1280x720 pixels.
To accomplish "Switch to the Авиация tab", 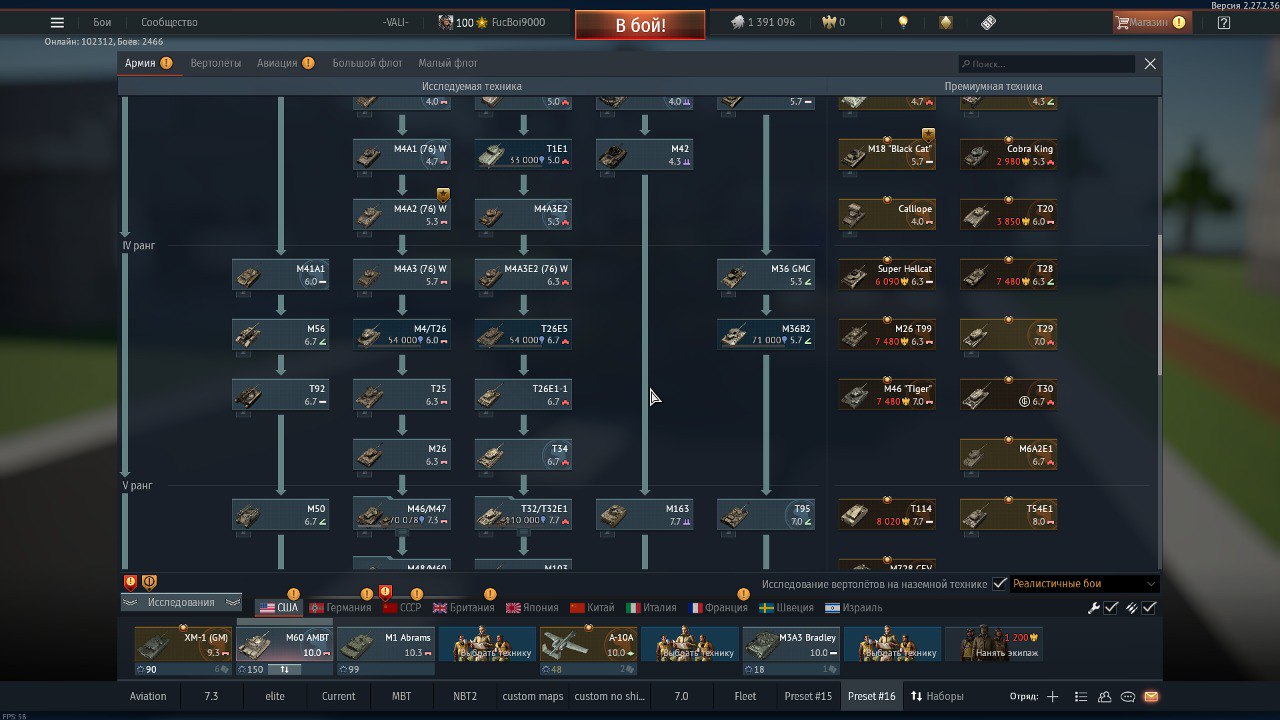I will pyautogui.click(x=285, y=64).
